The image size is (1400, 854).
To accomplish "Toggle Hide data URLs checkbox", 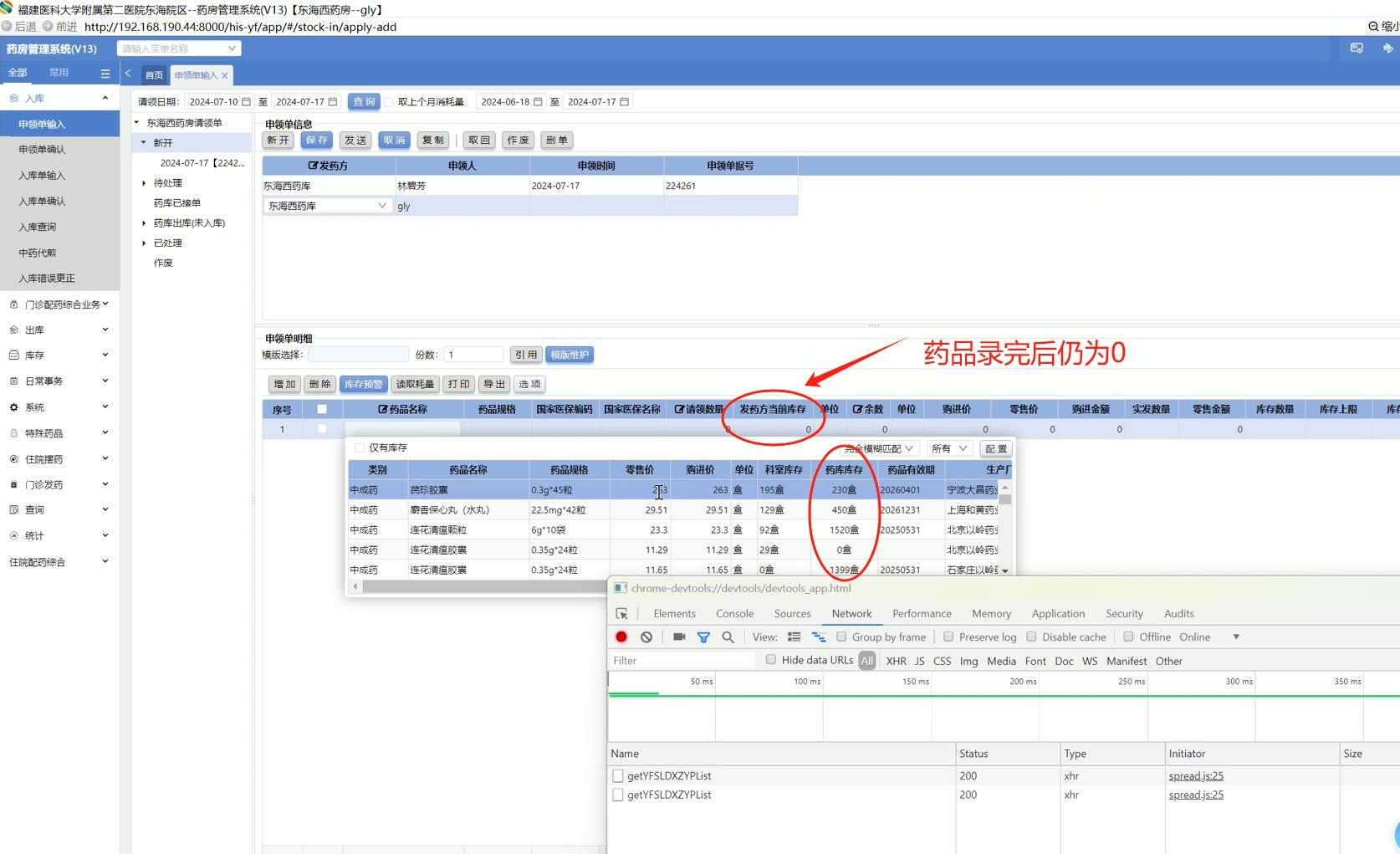I will (x=770, y=660).
